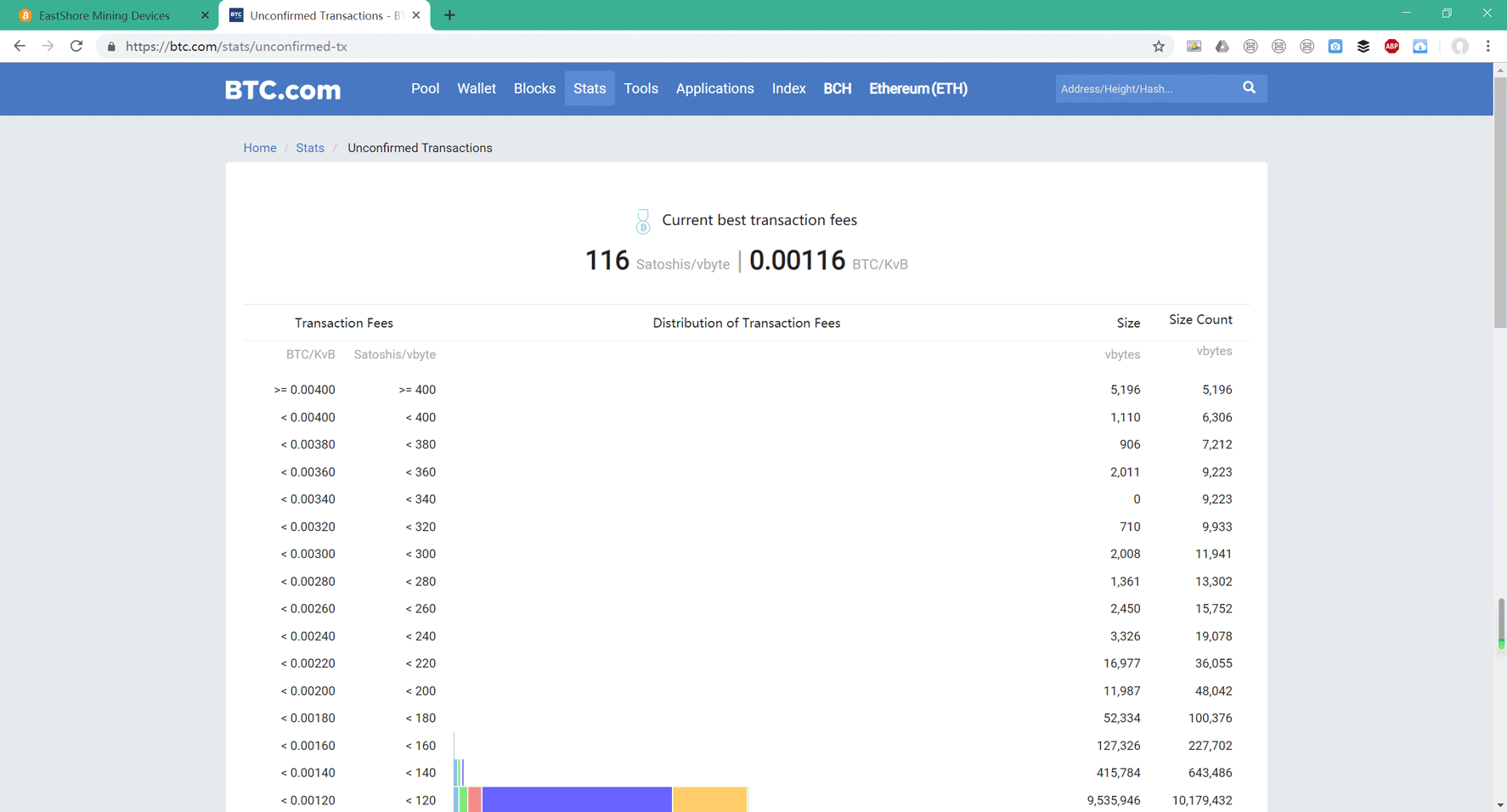The width and height of the screenshot is (1507, 812).
Task: Go to Home breadcrumb link
Action: [x=260, y=148]
